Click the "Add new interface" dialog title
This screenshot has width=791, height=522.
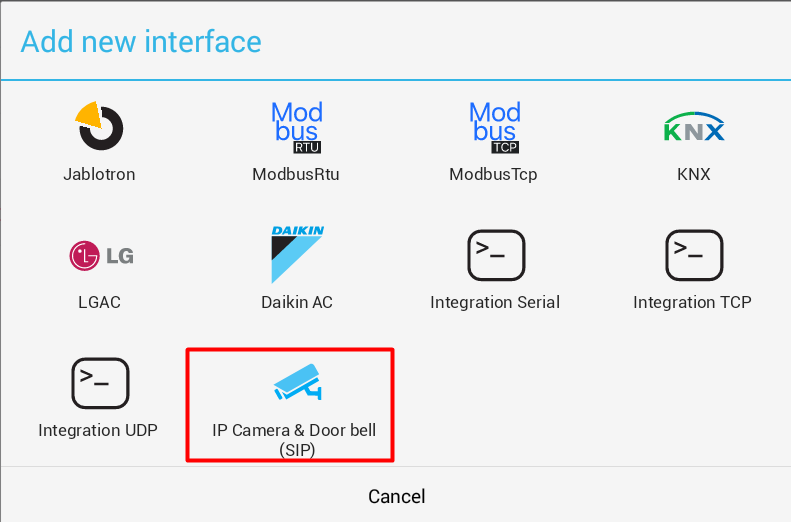pyautogui.click(x=141, y=41)
